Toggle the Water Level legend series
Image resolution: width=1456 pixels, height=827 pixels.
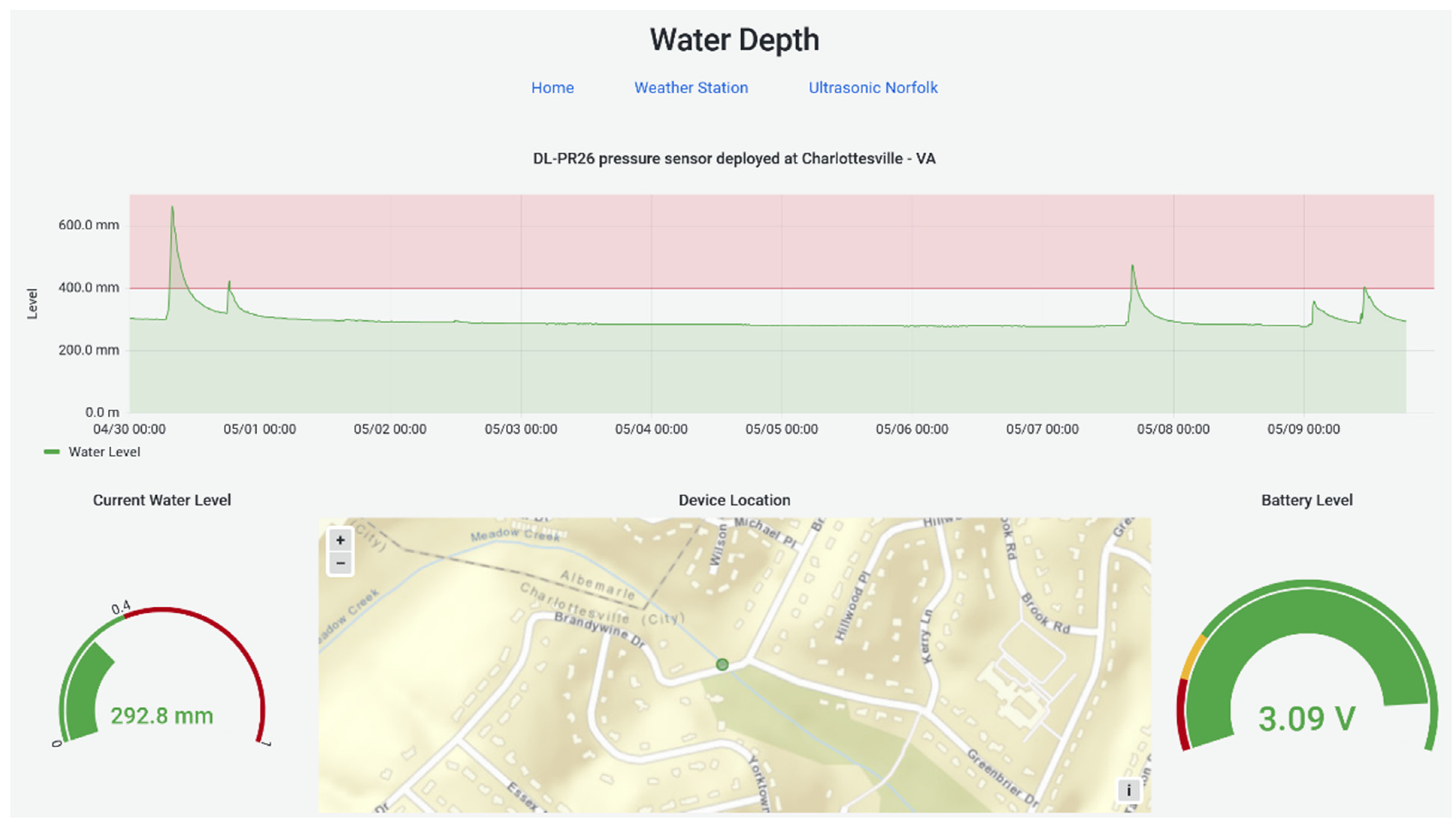point(104,452)
